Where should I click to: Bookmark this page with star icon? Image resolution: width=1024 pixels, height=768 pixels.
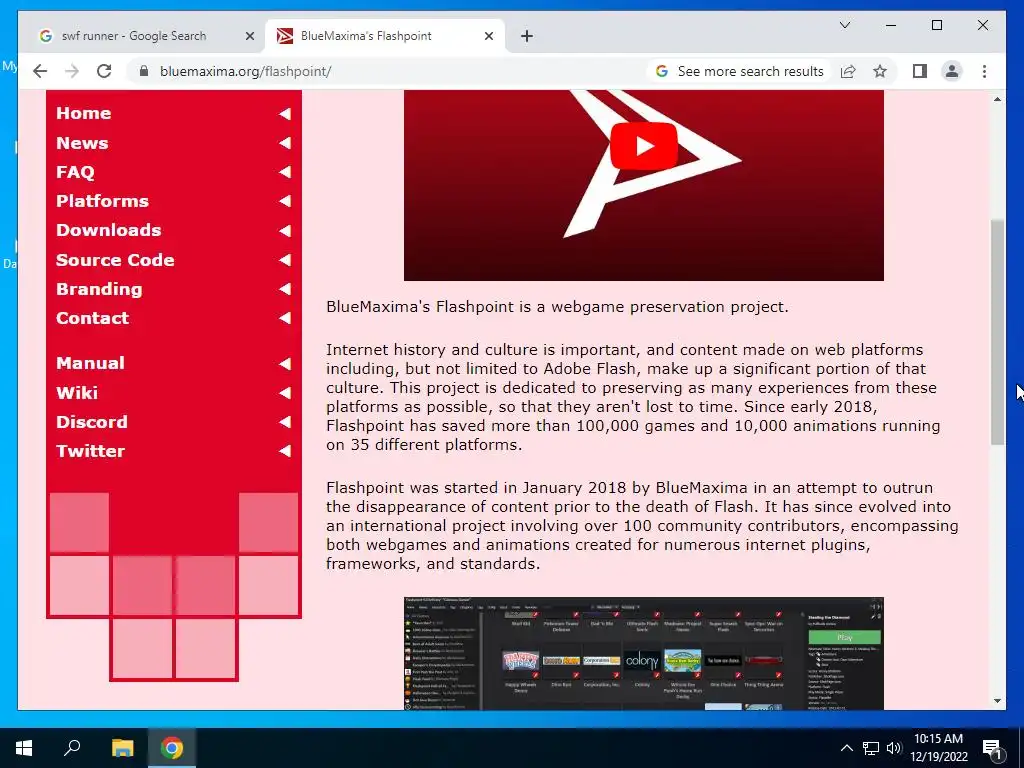(880, 71)
